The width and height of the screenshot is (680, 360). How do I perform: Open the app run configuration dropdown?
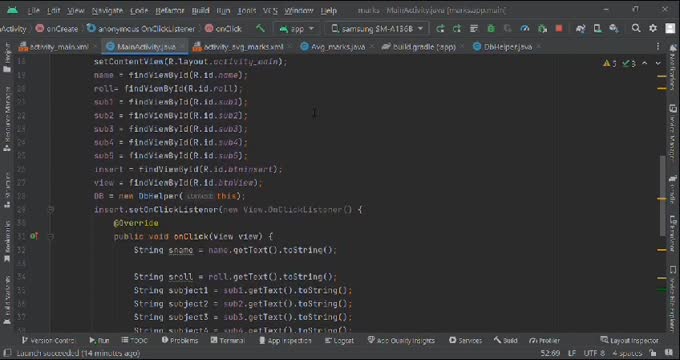[297, 29]
